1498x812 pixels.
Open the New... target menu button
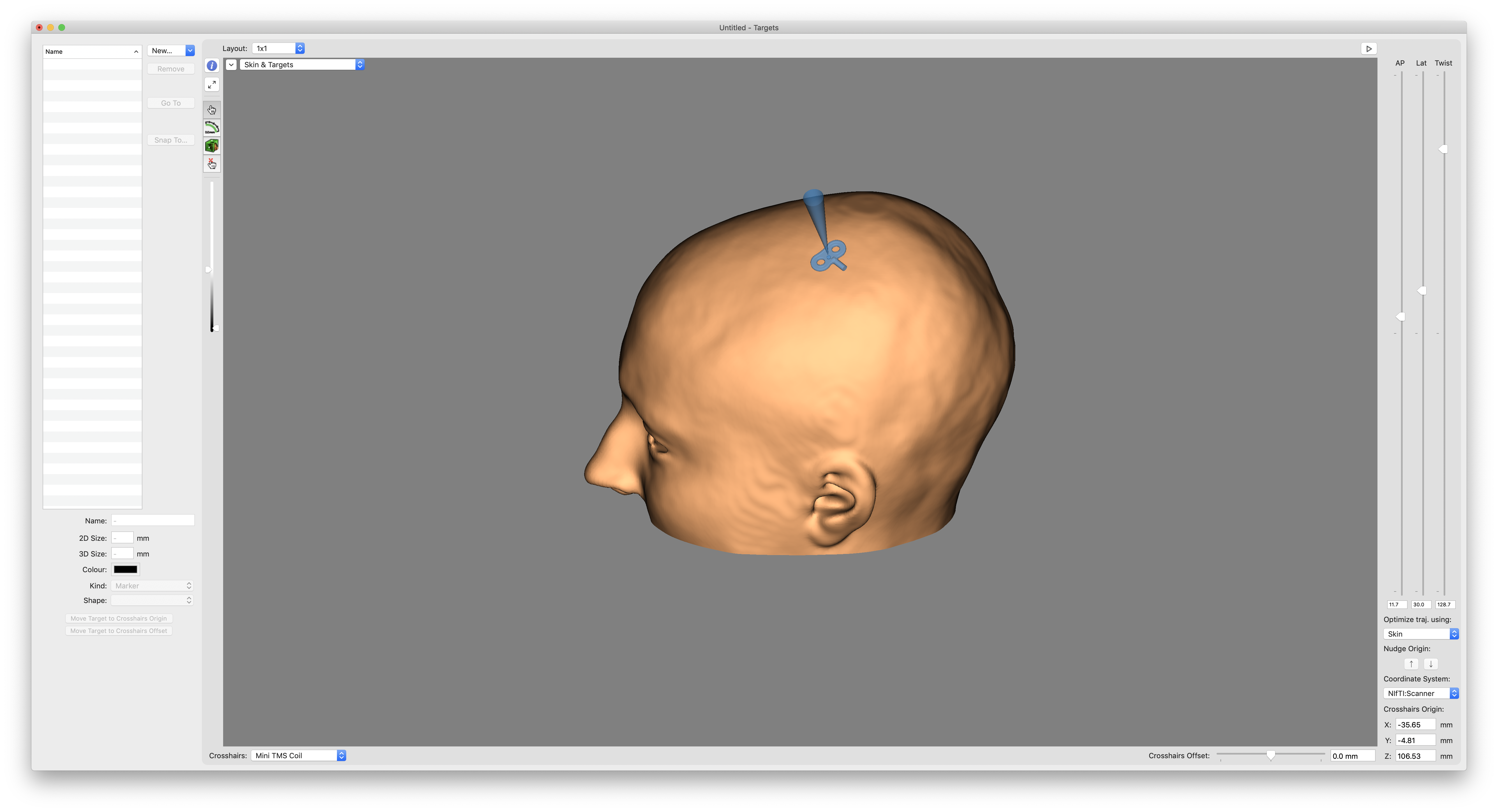171,50
